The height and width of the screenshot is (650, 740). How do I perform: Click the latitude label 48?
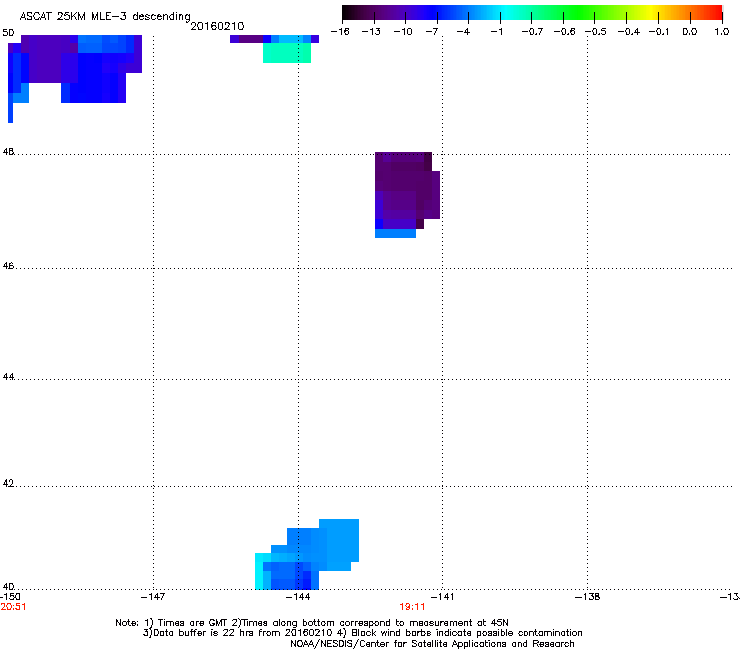(8, 152)
